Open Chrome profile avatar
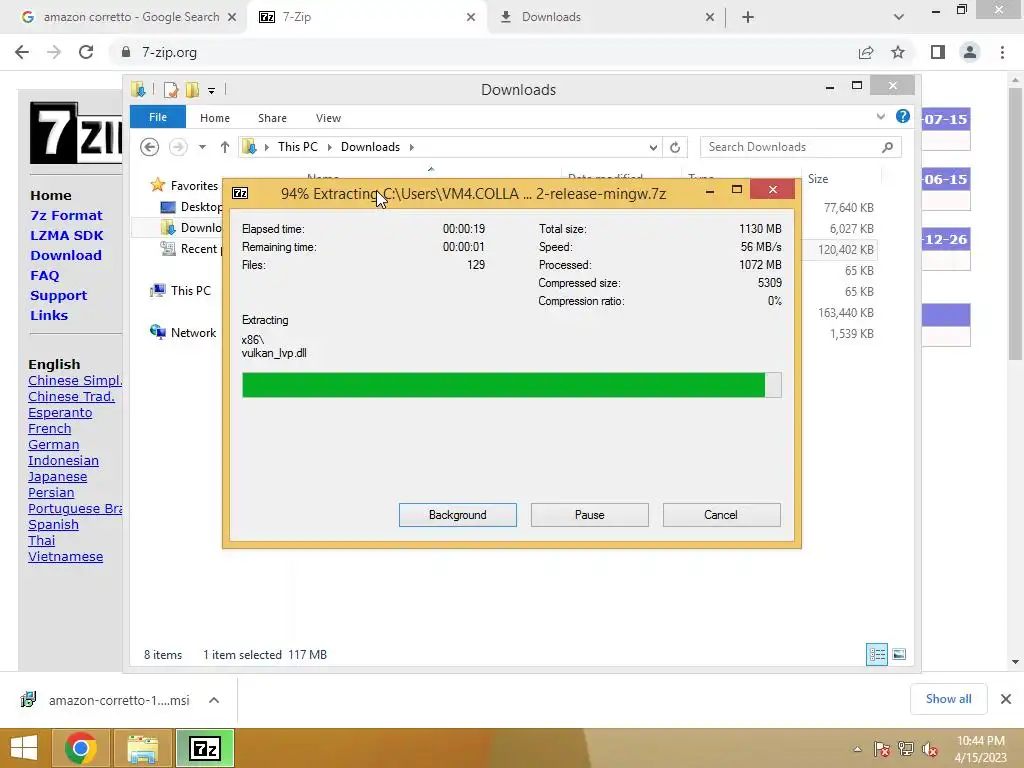Viewport: 1024px width, 768px height. point(970,52)
